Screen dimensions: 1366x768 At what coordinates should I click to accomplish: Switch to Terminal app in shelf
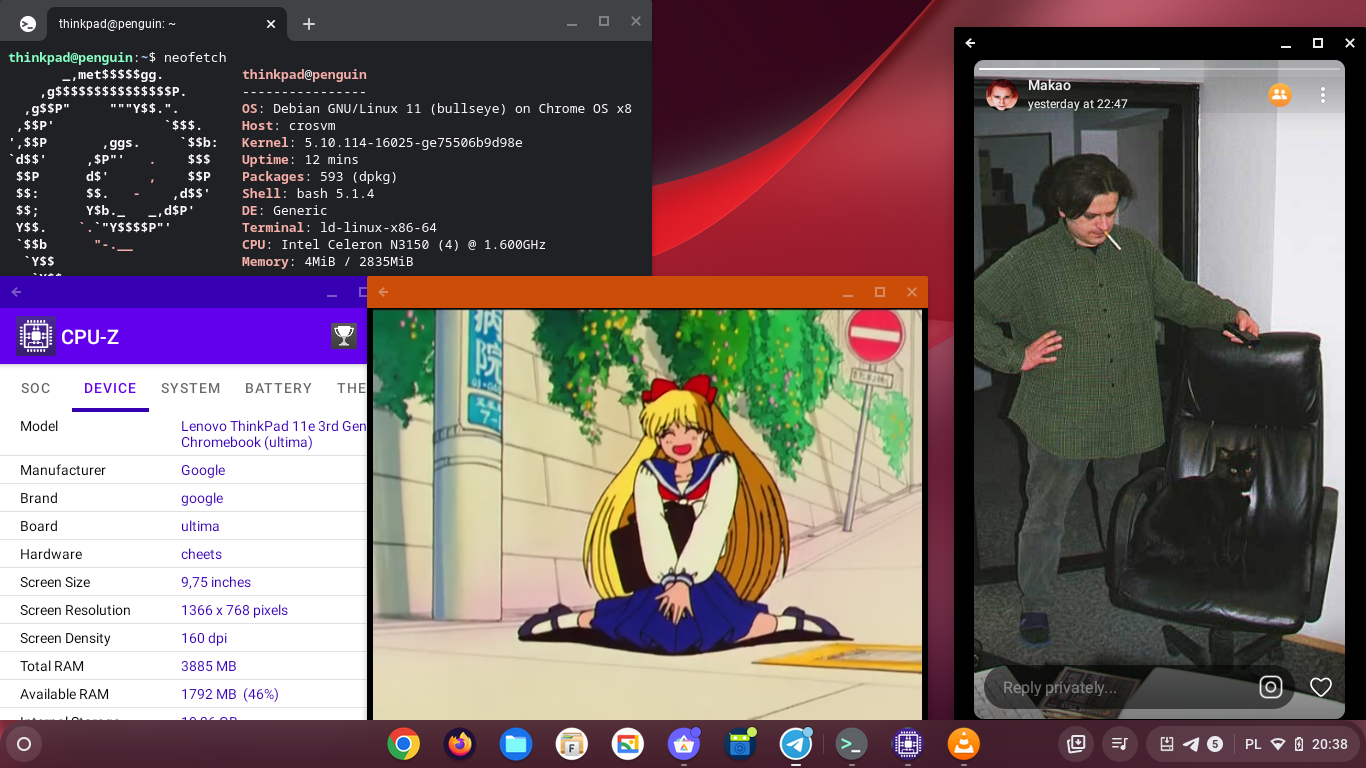tap(851, 744)
